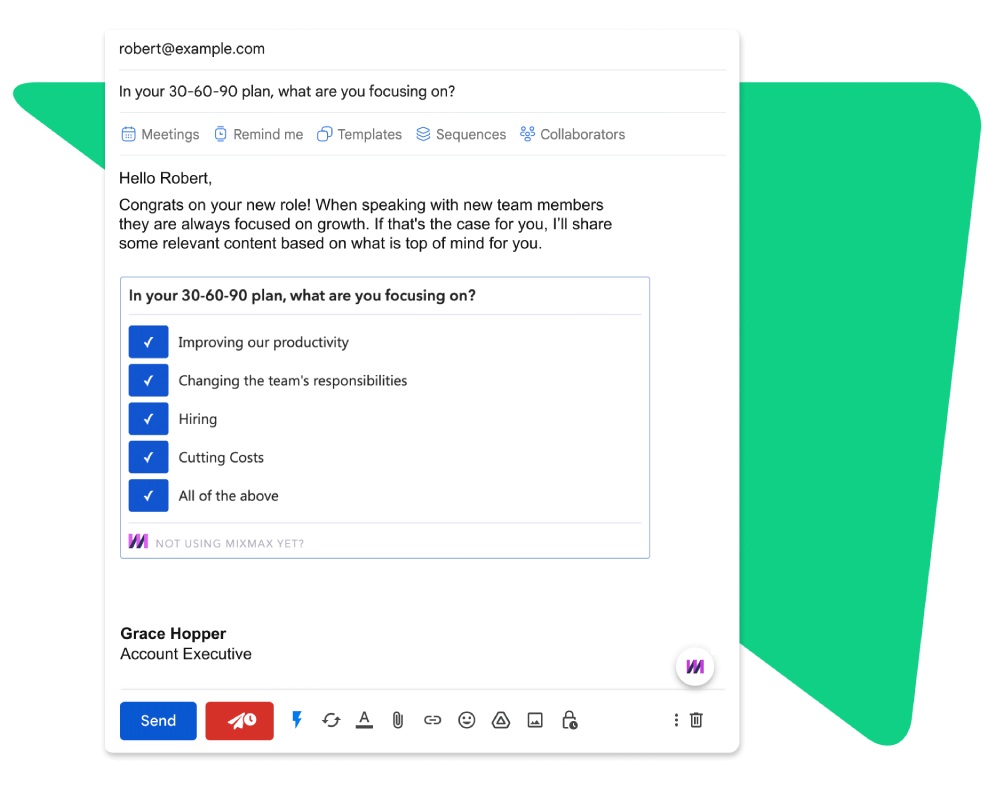Viewport: 987px width, 800px height.
Task: Open the Meetings option
Action: coord(160,134)
